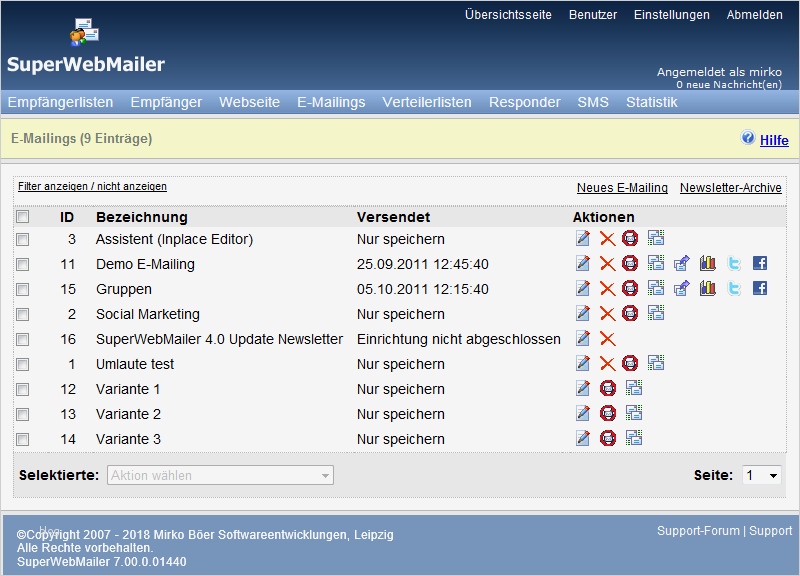Click red octagon icon in Assistent row

point(630,238)
